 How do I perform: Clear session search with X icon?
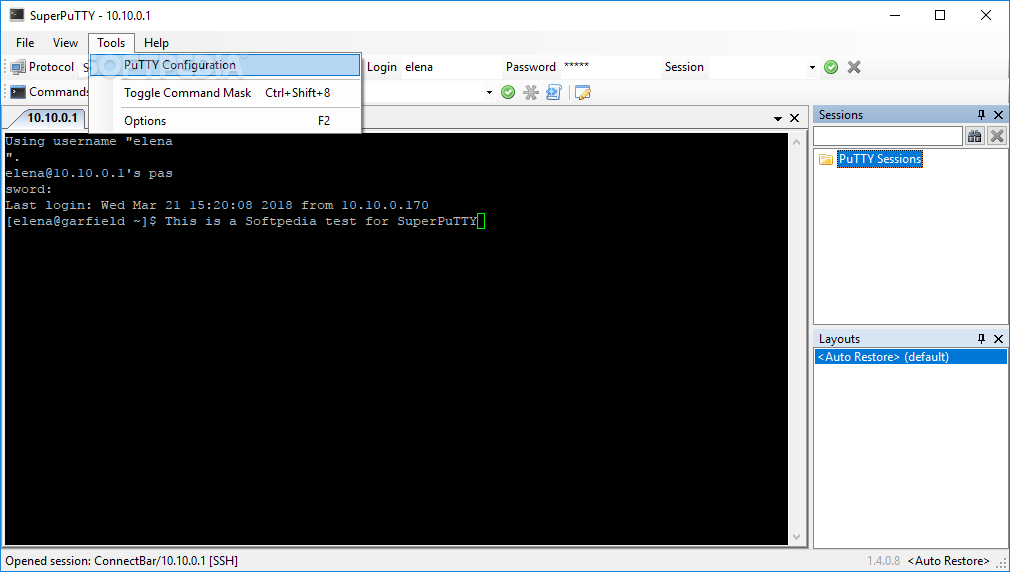pos(996,136)
